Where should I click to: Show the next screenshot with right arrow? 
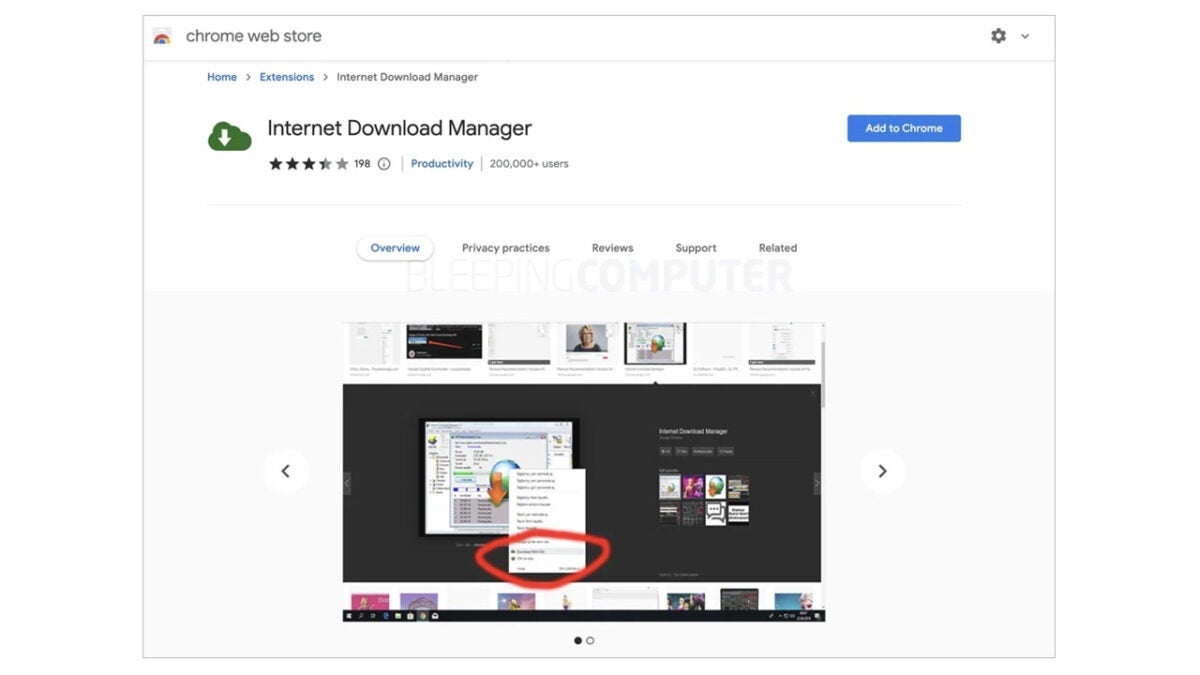coord(882,471)
